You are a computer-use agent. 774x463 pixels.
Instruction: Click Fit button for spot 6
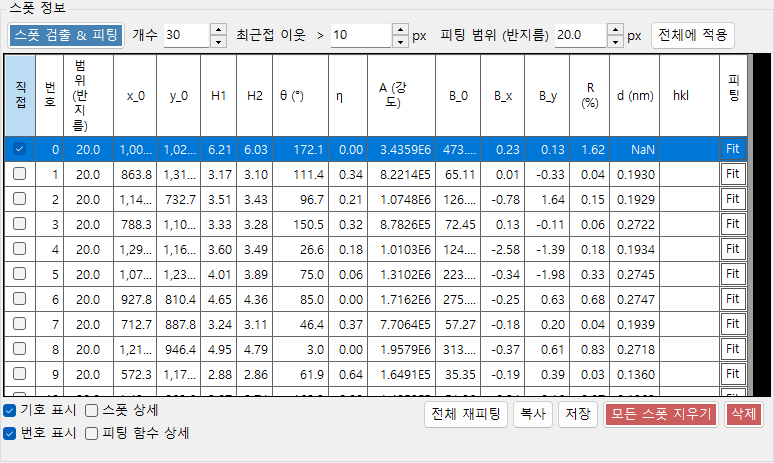tap(733, 299)
